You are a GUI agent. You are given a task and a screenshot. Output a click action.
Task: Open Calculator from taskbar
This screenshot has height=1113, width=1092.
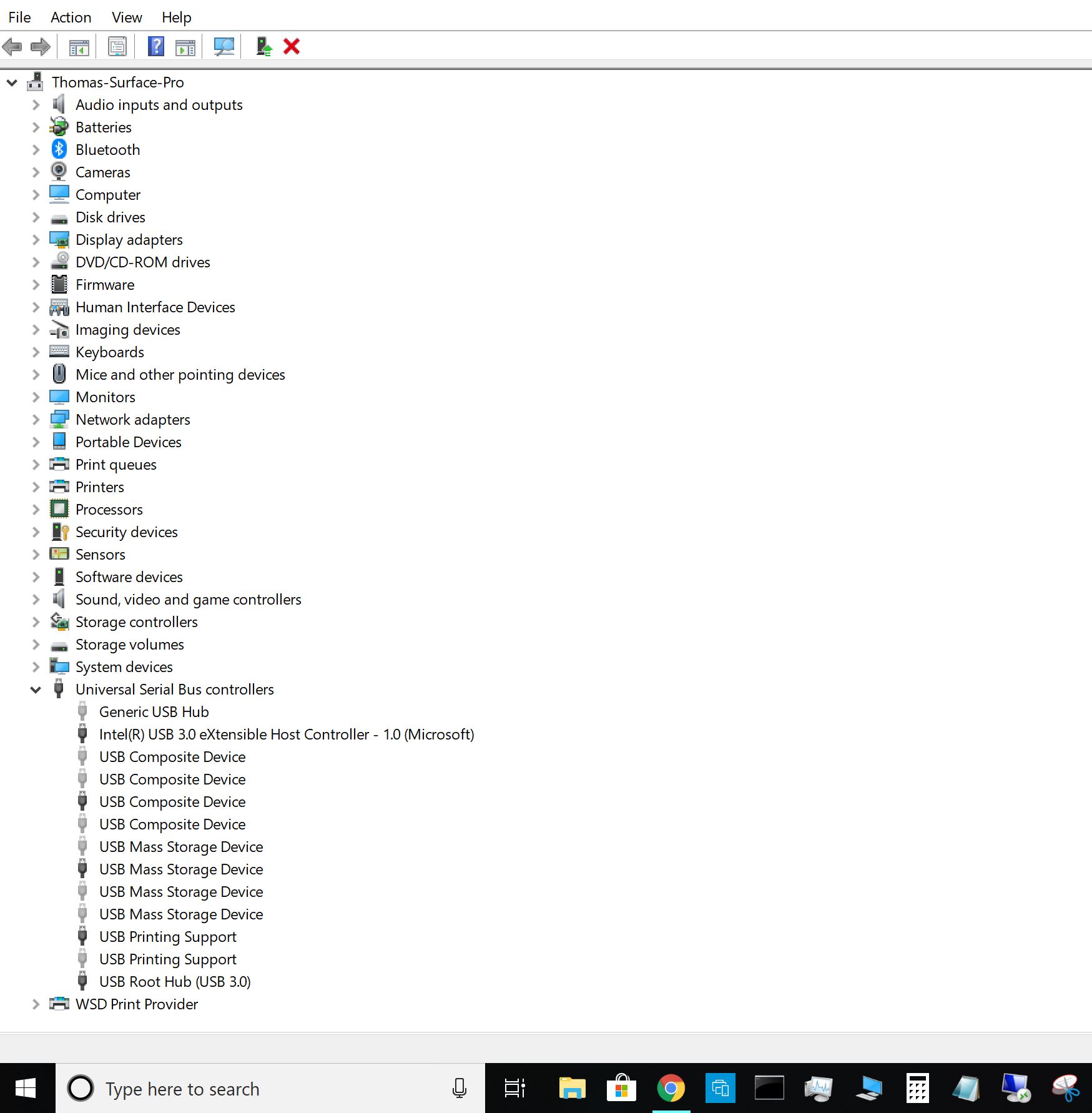tap(917, 1089)
